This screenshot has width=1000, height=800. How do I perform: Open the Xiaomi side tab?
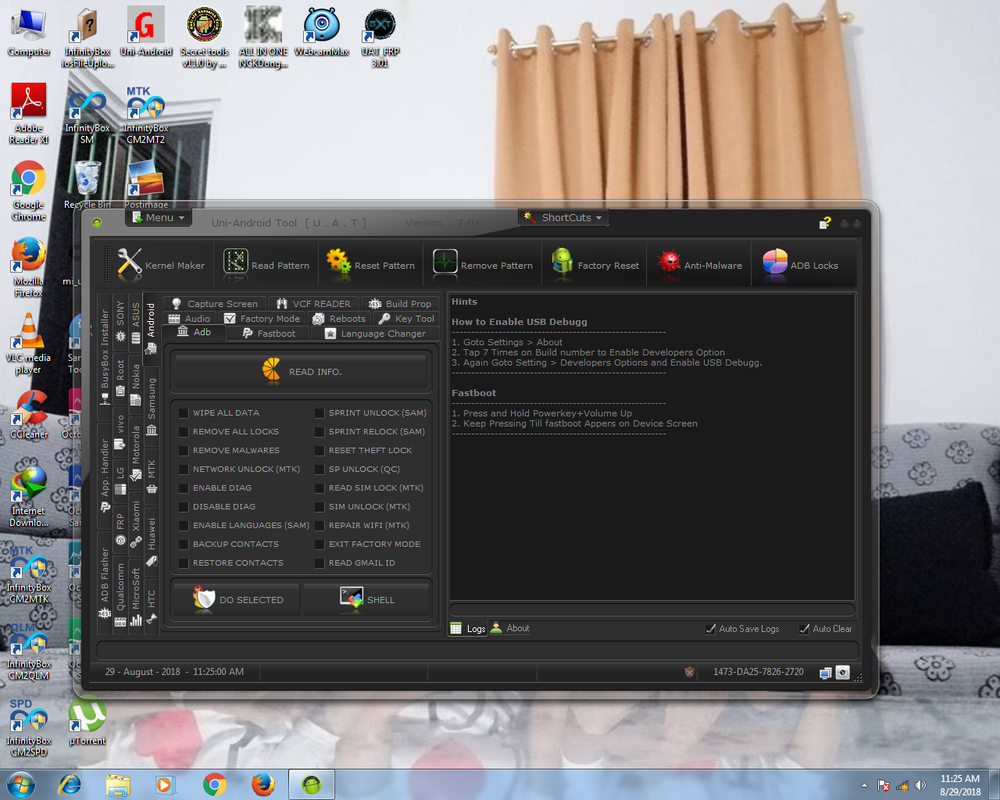(136, 524)
